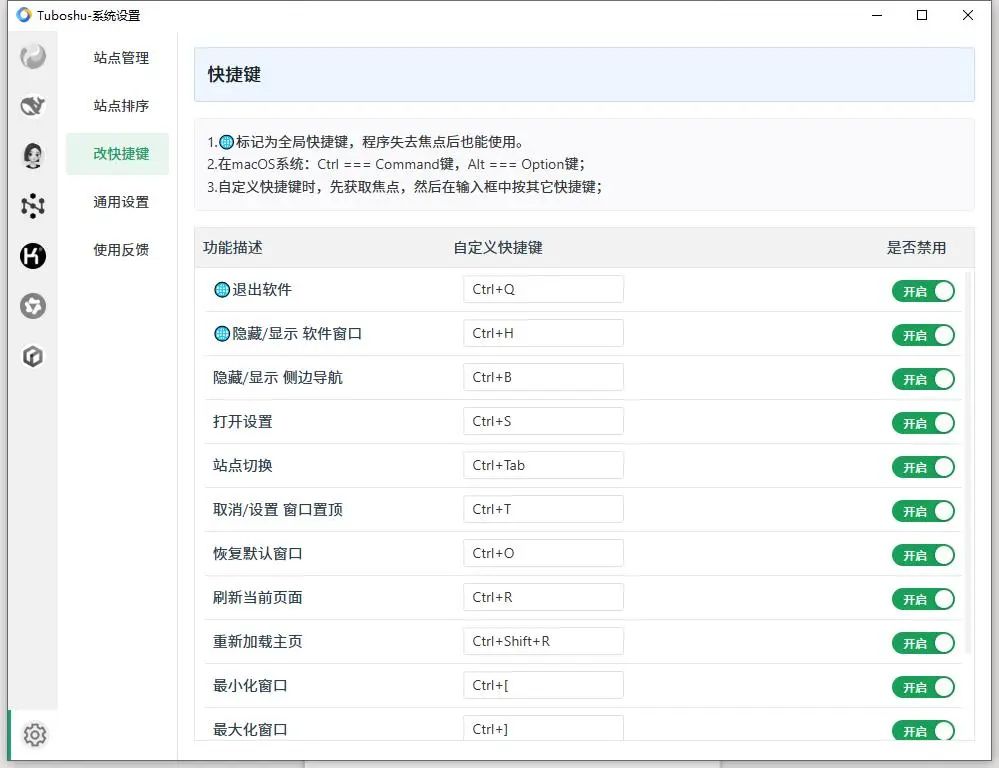Image resolution: width=999 pixels, height=768 pixels.
Task: Close the Tuboshu settings window
Action: 968,15
